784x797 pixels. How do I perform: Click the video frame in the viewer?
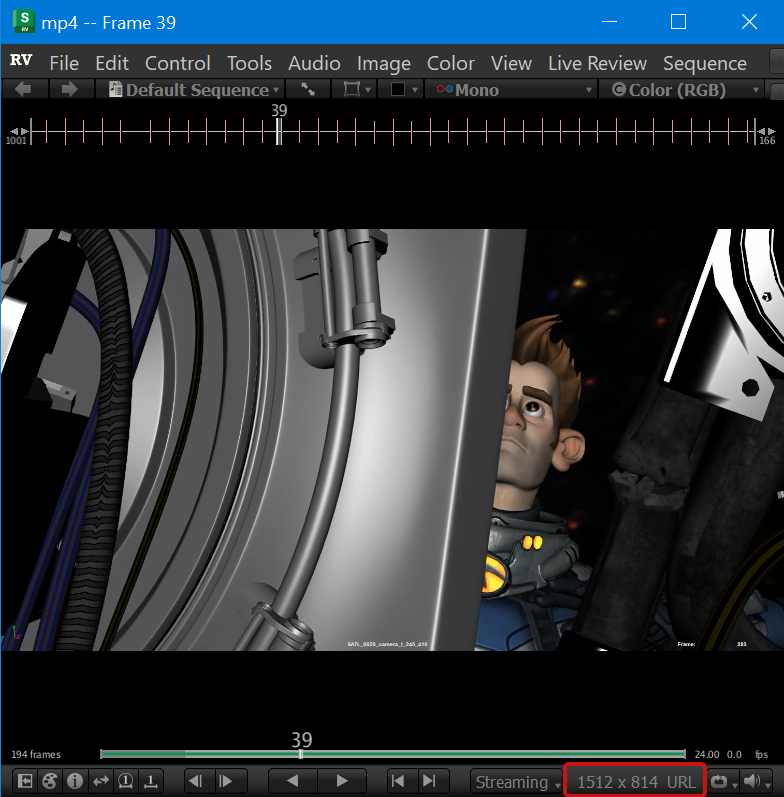[391, 440]
